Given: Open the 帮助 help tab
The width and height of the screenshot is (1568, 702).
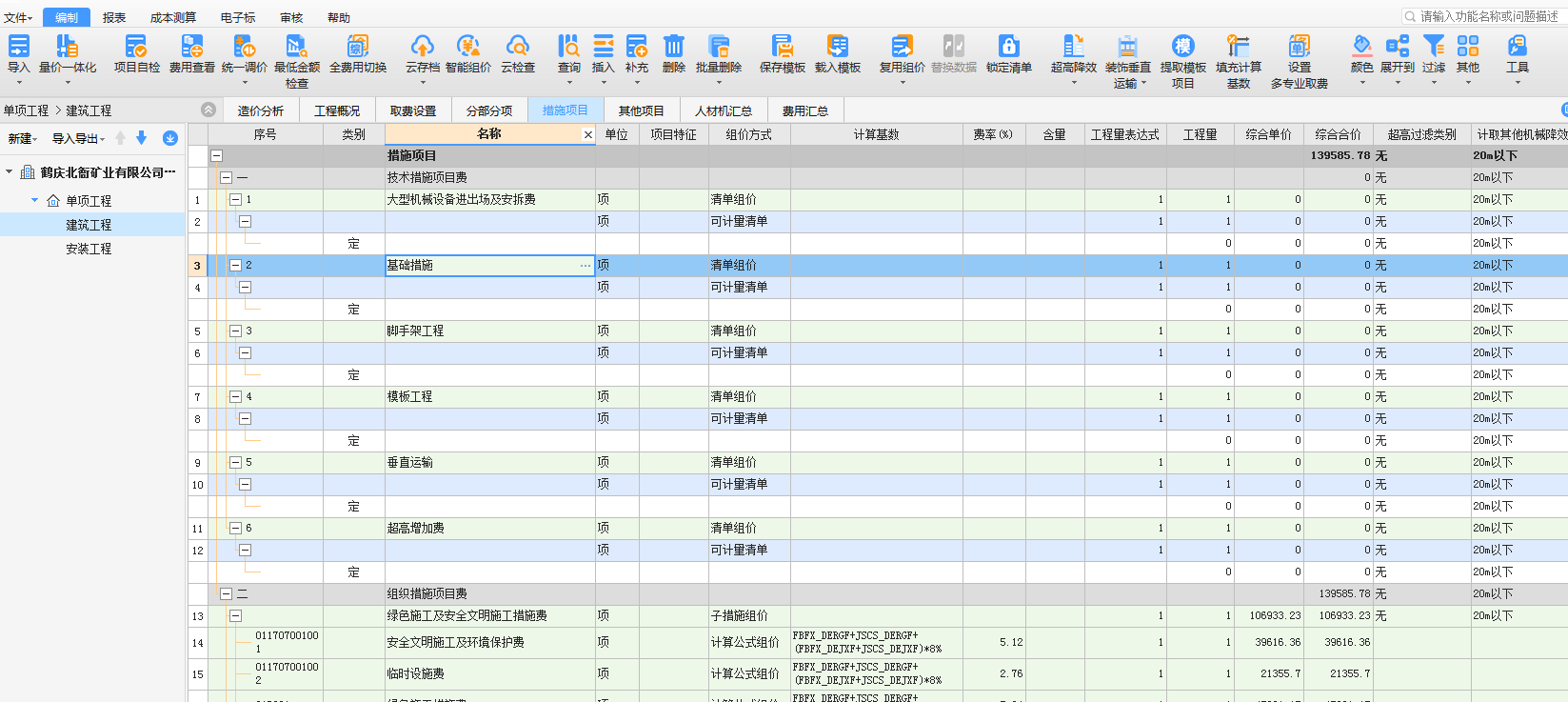Looking at the screenshot, I should pos(338,17).
